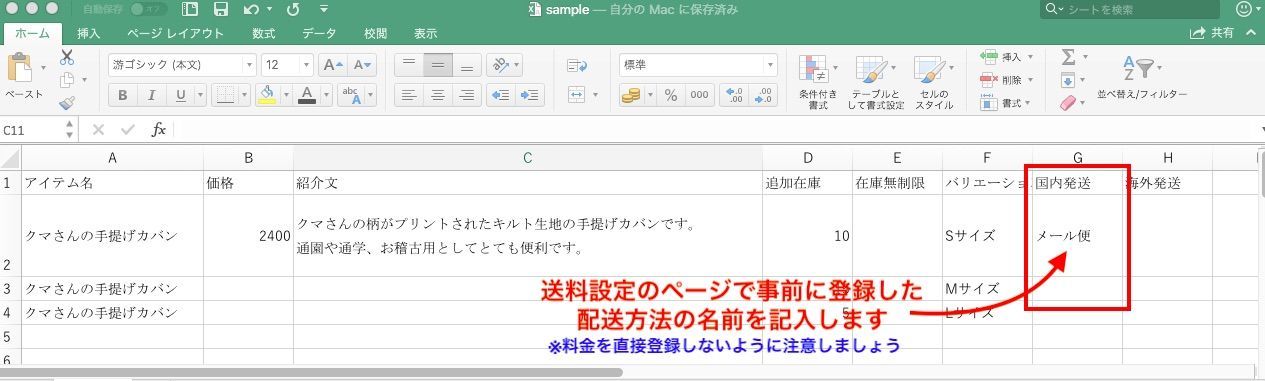Click the Save floppy disk icon
This screenshot has height=381, width=1265.
click(221, 9)
